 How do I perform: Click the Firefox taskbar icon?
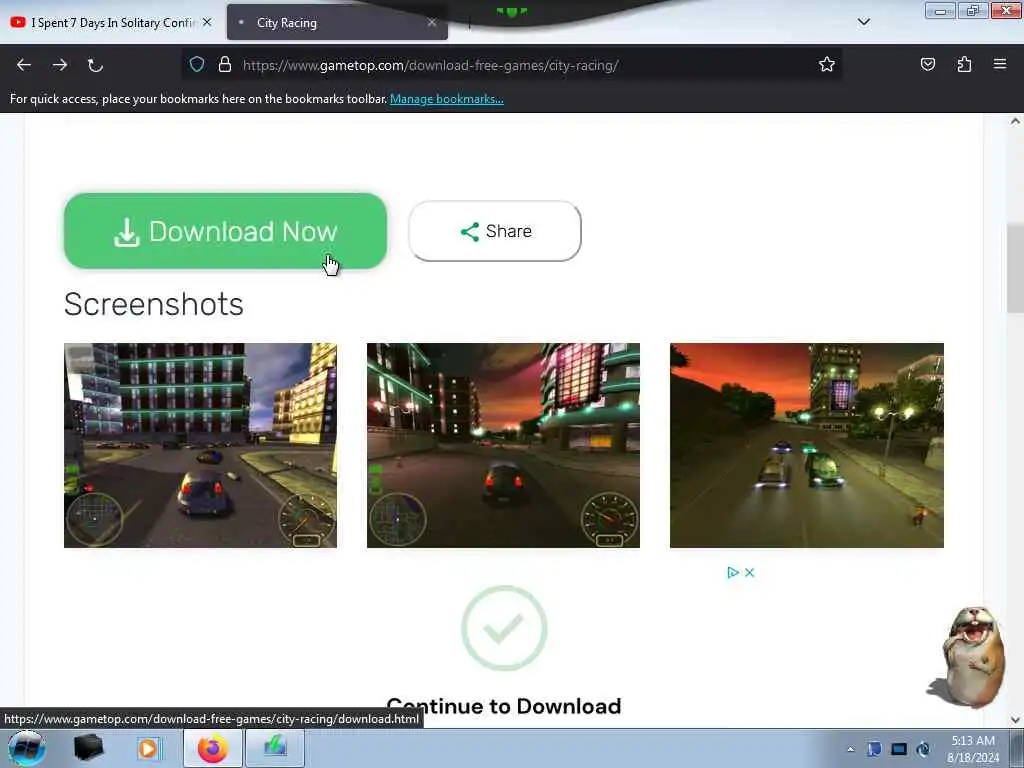213,748
